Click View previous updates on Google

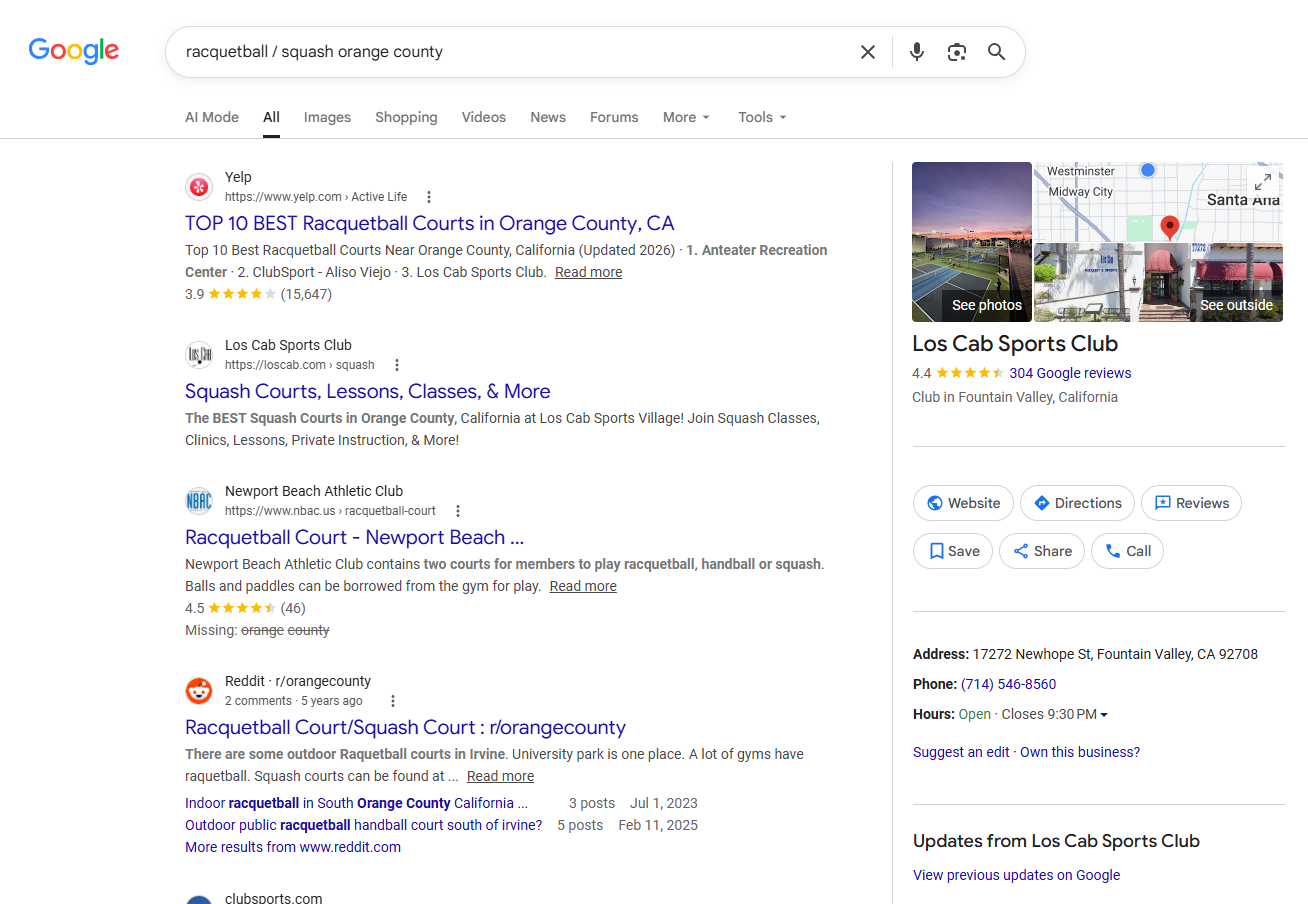[x=1016, y=875]
